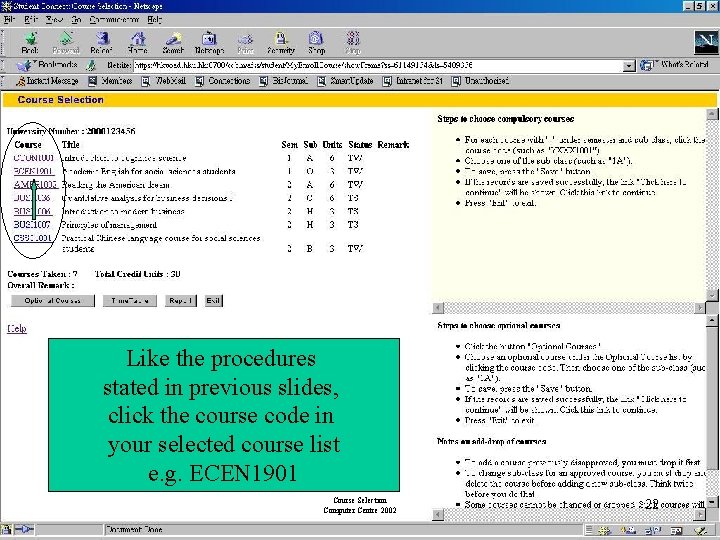Viewport: 720px width, 540px height.
Task: Click the Course Selection page header
Action: (x=61, y=100)
